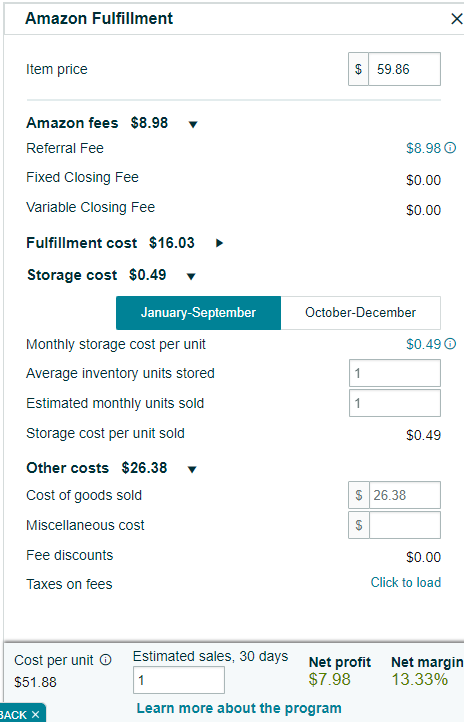464x722 pixels.
Task: Open Learn more about the program link
Action: [239, 708]
